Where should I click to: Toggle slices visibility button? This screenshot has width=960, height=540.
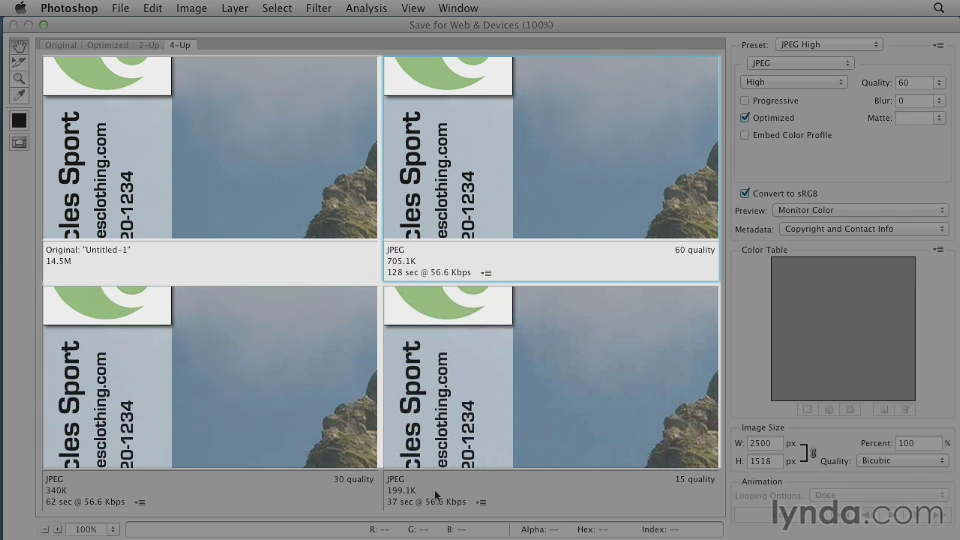pyautogui.click(x=18, y=143)
